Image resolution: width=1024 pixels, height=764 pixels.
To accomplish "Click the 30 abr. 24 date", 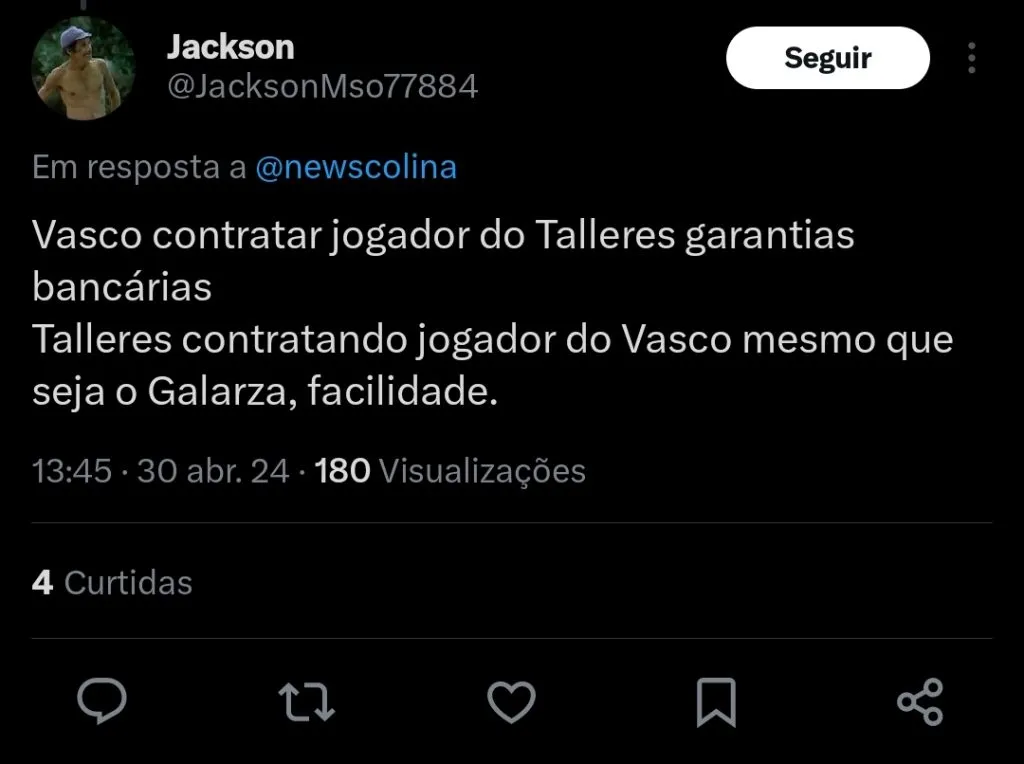I will (x=213, y=471).
